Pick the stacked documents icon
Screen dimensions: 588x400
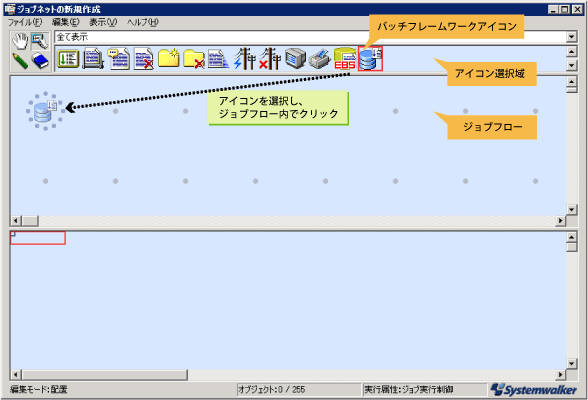(219, 59)
